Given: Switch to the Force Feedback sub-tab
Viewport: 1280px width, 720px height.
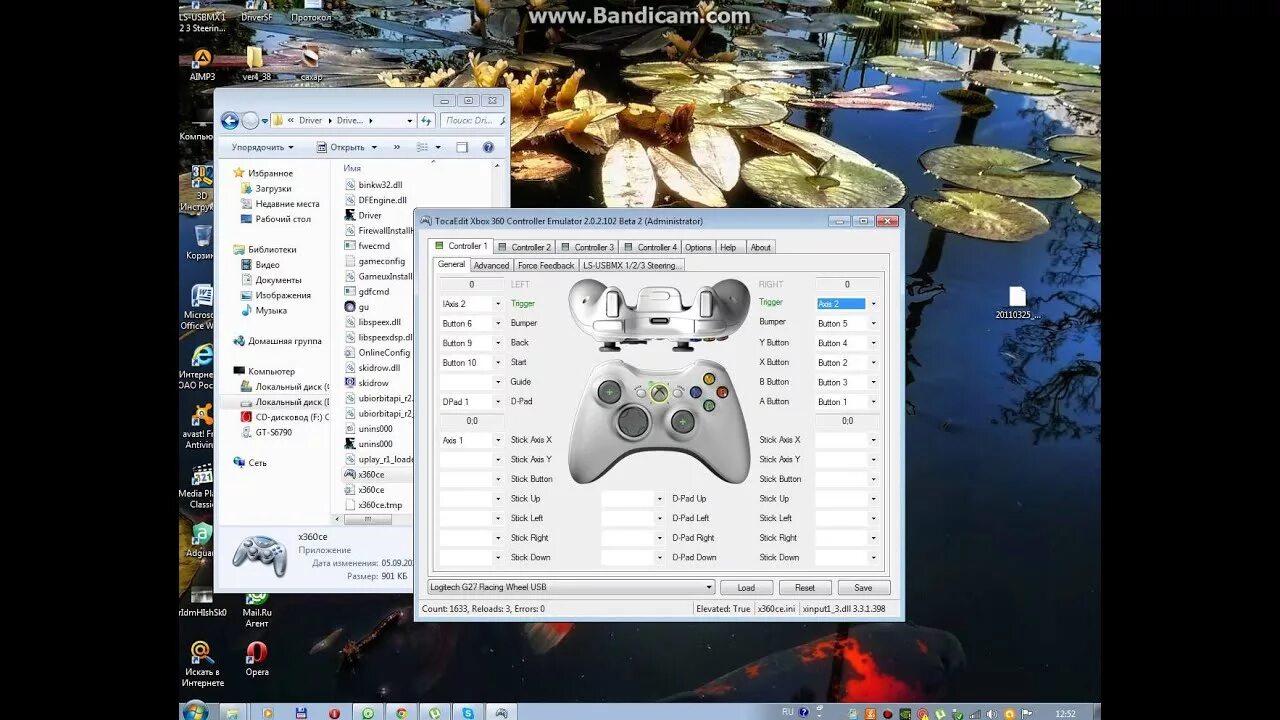Looking at the screenshot, I should [546, 265].
